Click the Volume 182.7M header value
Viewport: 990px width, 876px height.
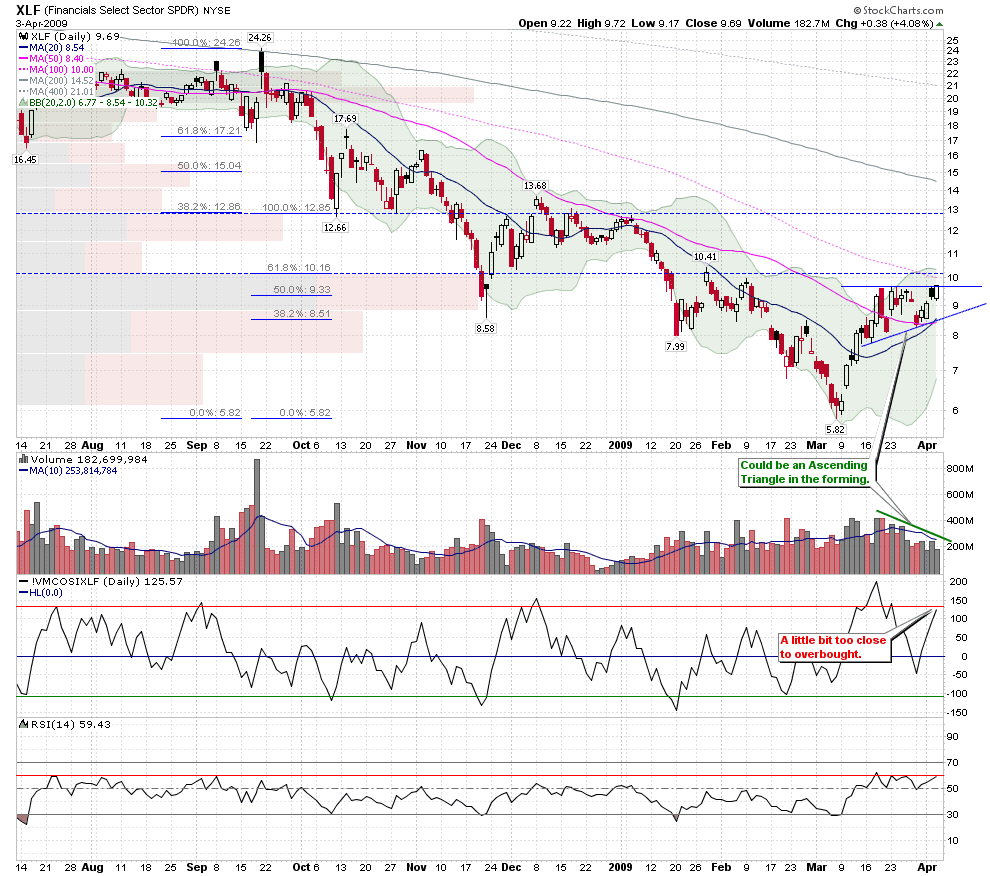pyautogui.click(x=789, y=23)
